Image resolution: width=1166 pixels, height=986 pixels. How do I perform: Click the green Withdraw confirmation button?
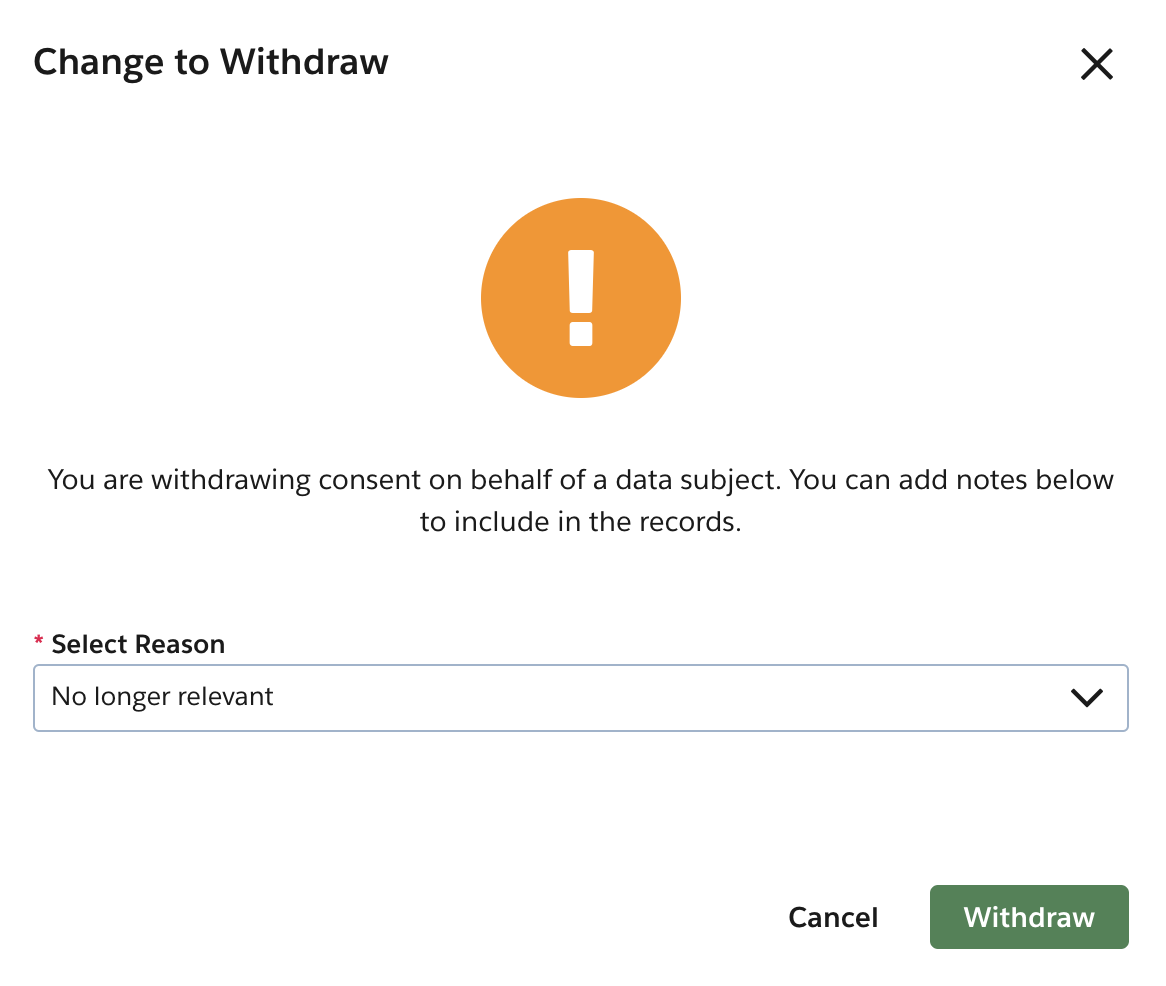pos(1028,917)
